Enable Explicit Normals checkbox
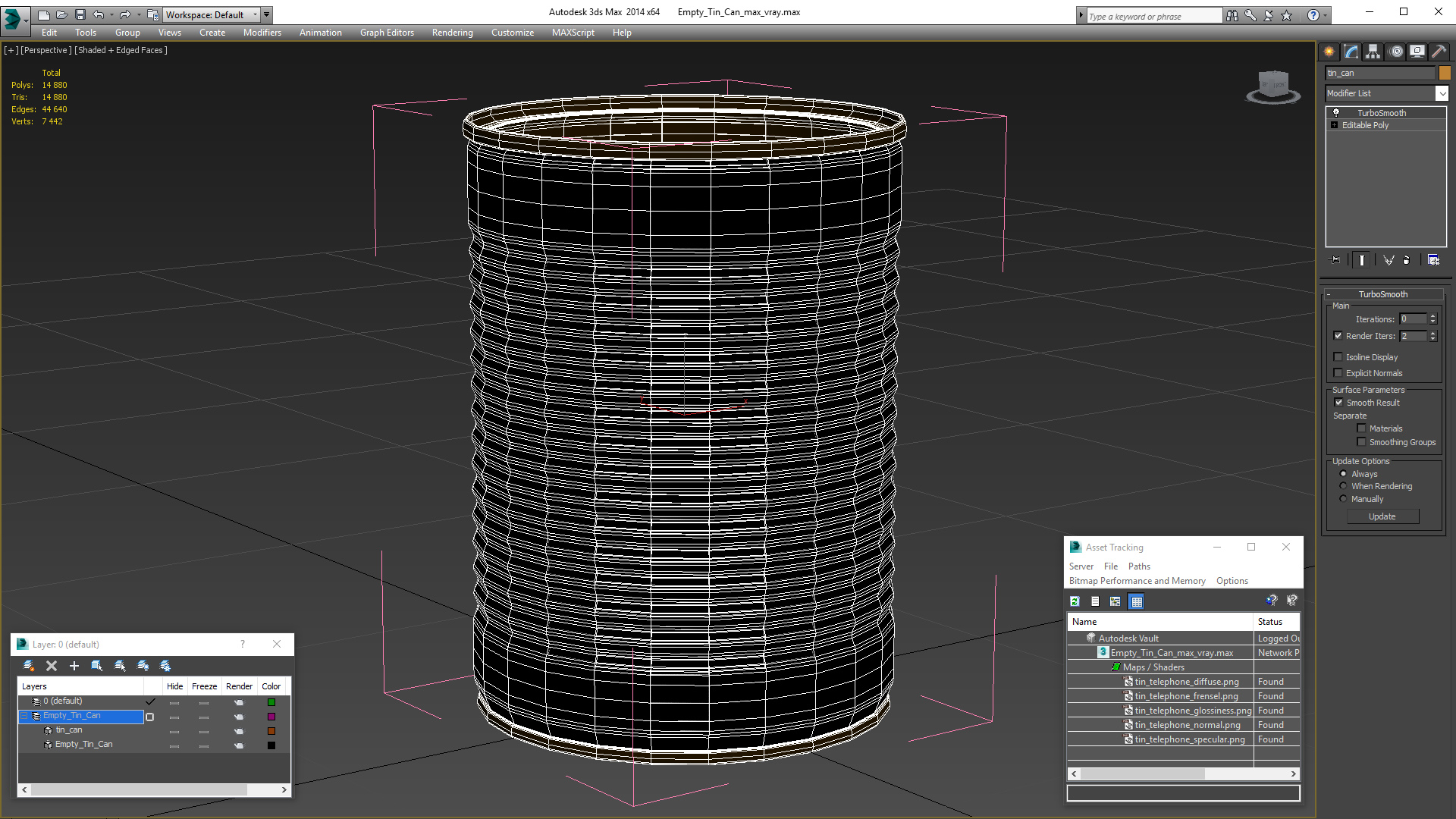 1338,373
